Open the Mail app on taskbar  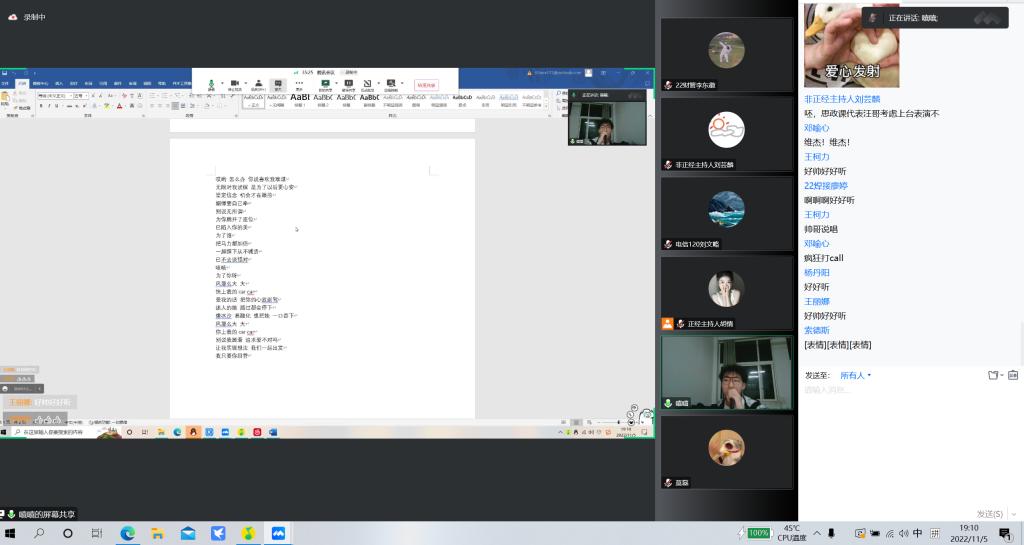pyautogui.click(x=188, y=534)
